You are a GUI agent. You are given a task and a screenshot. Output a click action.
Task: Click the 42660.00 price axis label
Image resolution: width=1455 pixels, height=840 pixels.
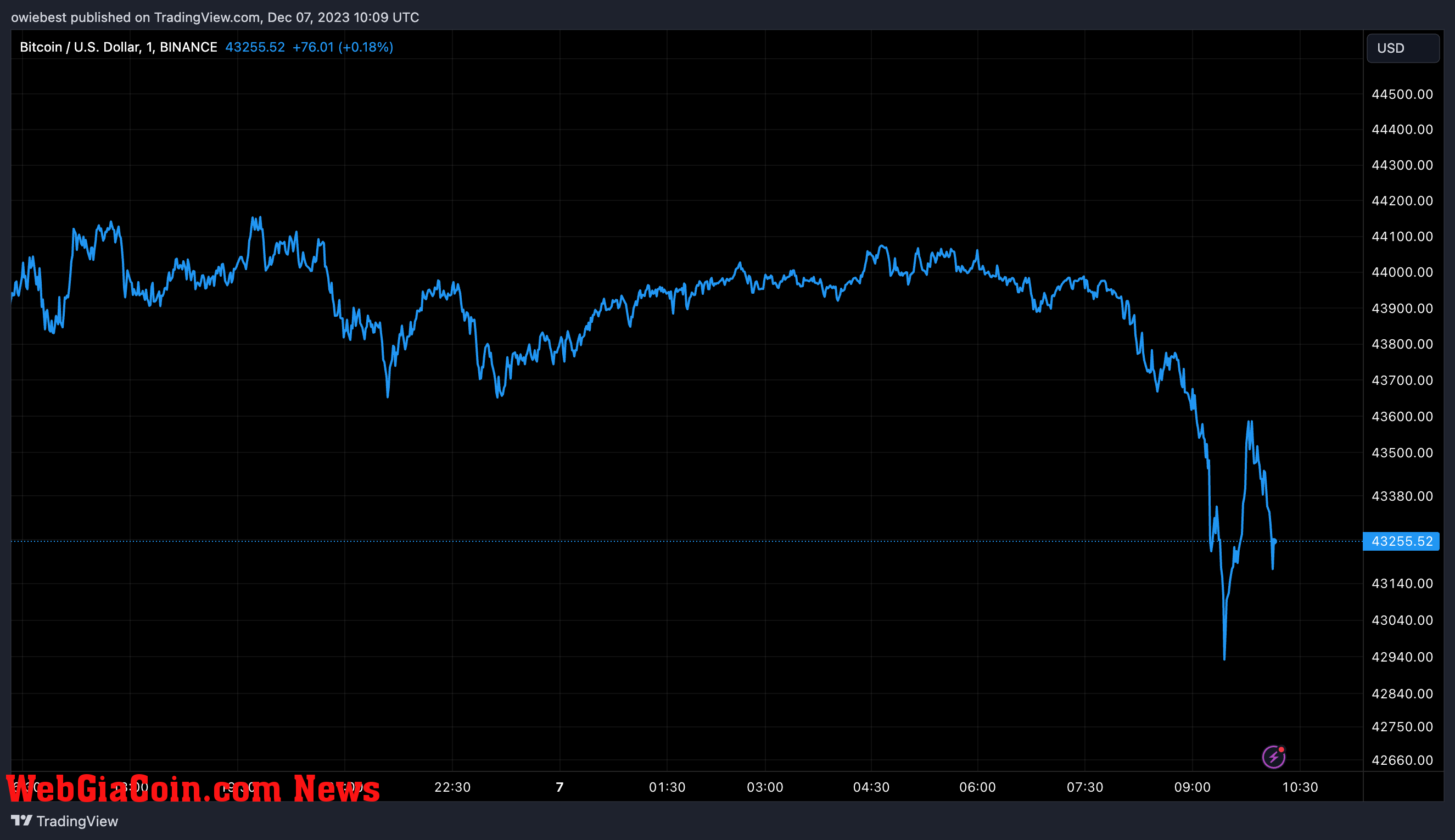point(1402,760)
